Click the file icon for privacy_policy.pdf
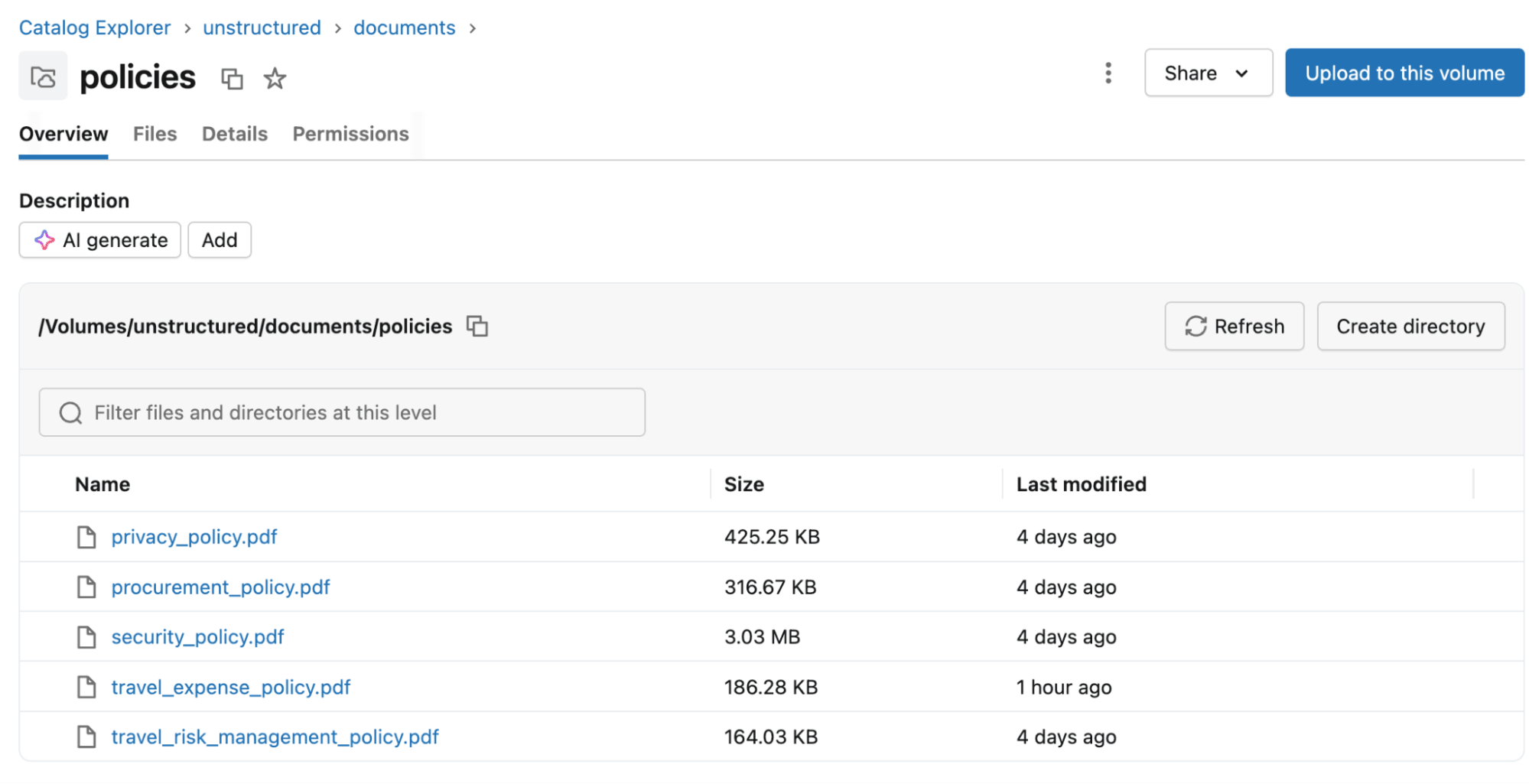Image resolution: width=1529 pixels, height=784 pixels. tap(86, 537)
